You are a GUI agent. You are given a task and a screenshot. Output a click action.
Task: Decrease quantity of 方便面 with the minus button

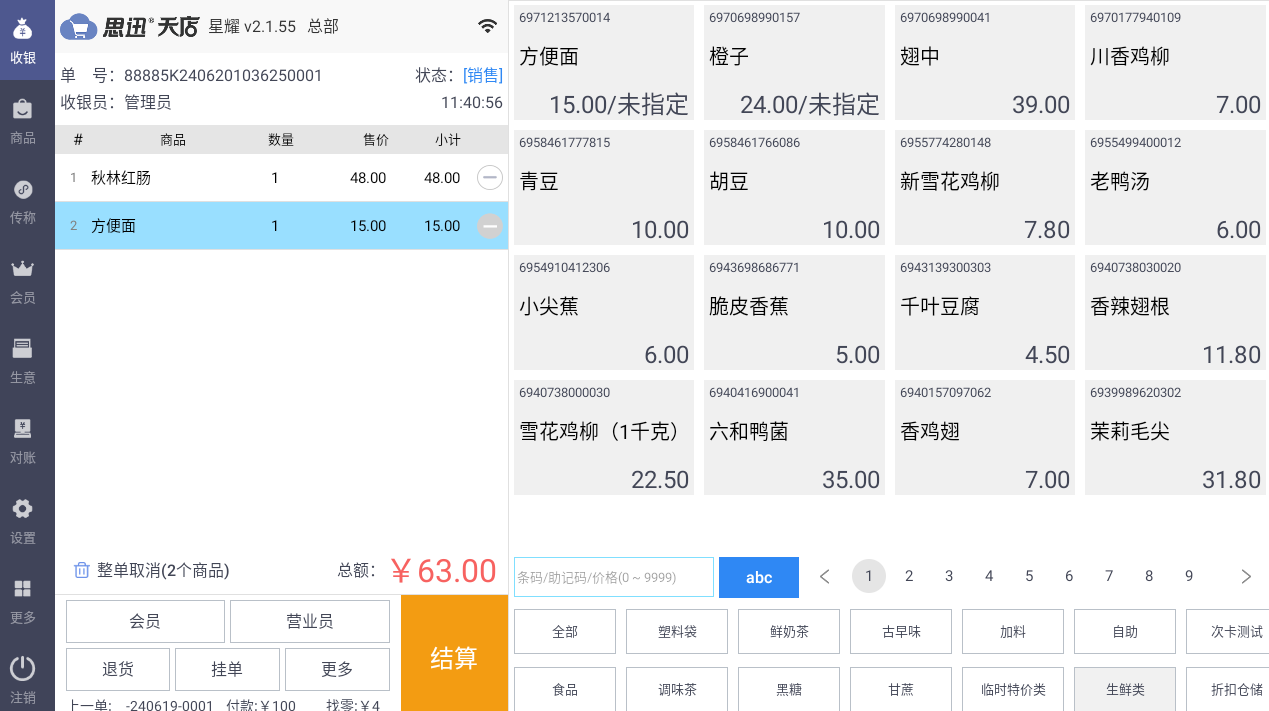pyautogui.click(x=489, y=226)
